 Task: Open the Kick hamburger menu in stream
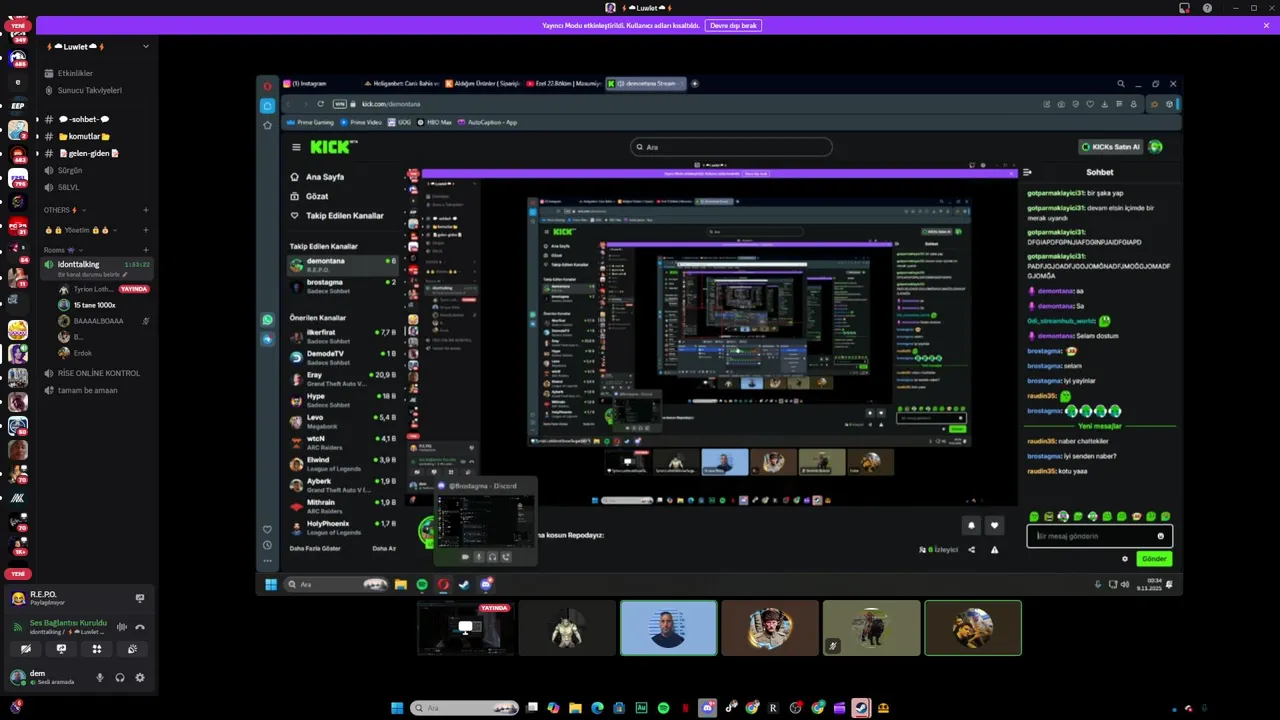pyautogui.click(x=296, y=147)
